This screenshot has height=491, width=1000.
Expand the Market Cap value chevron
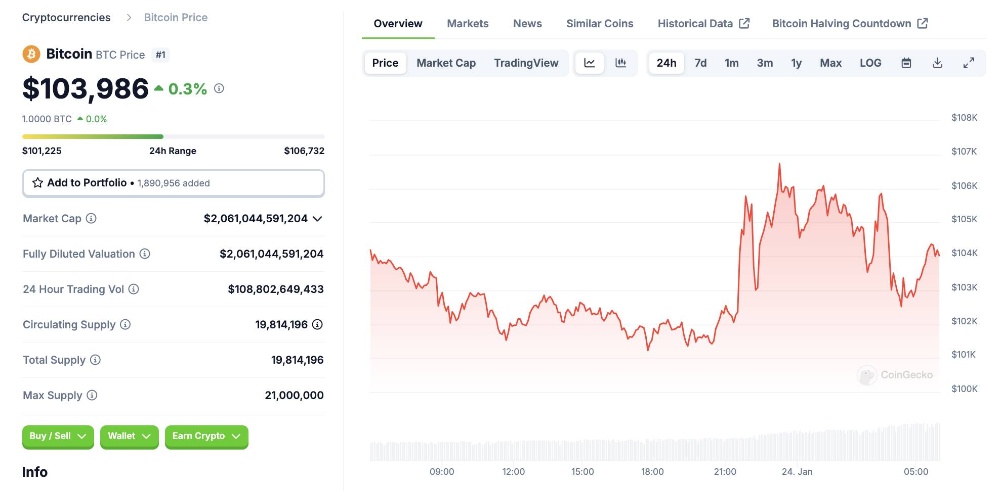coord(318,218)
